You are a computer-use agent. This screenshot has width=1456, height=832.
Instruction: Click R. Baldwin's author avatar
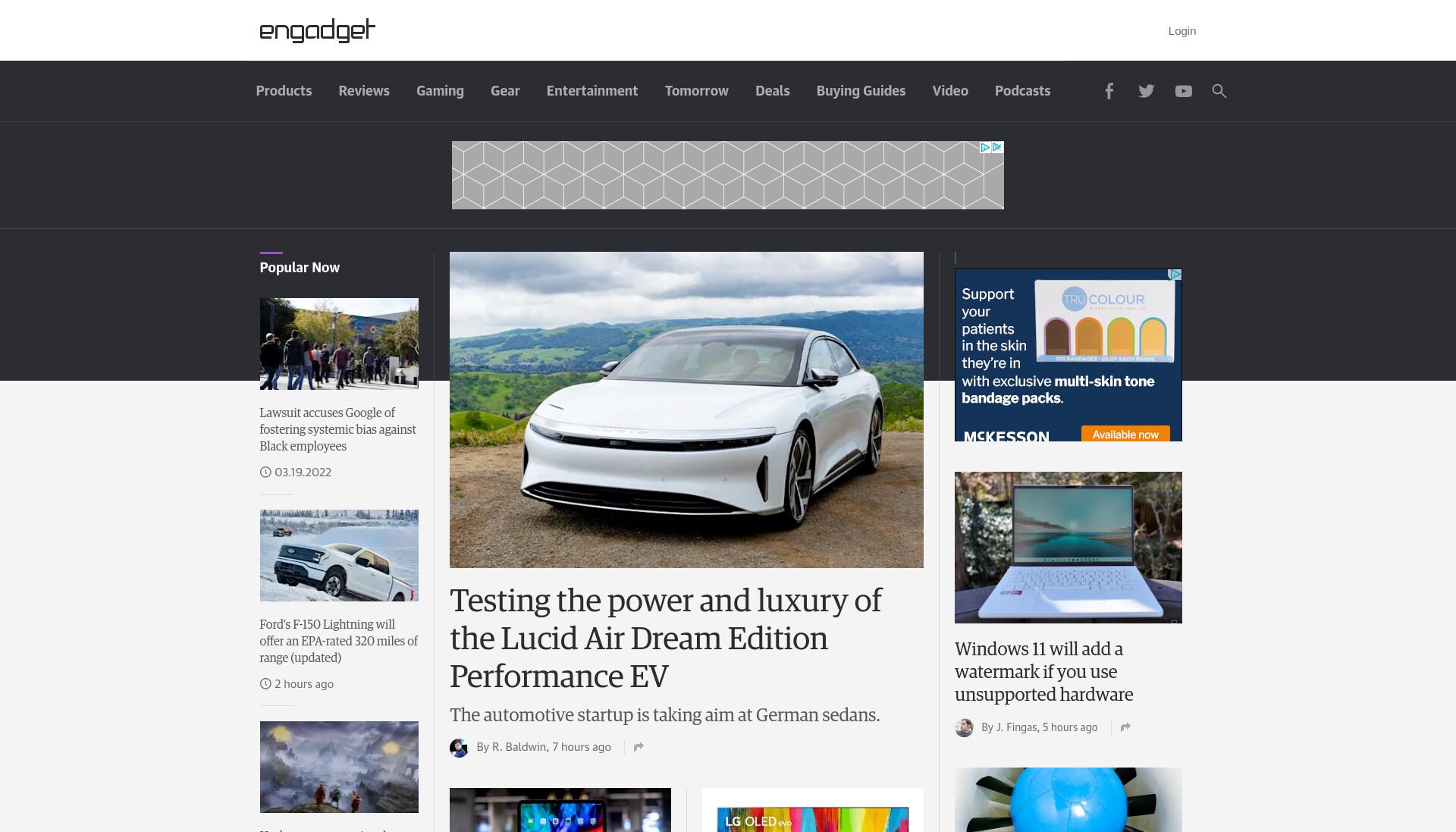[x=459, y=748]
